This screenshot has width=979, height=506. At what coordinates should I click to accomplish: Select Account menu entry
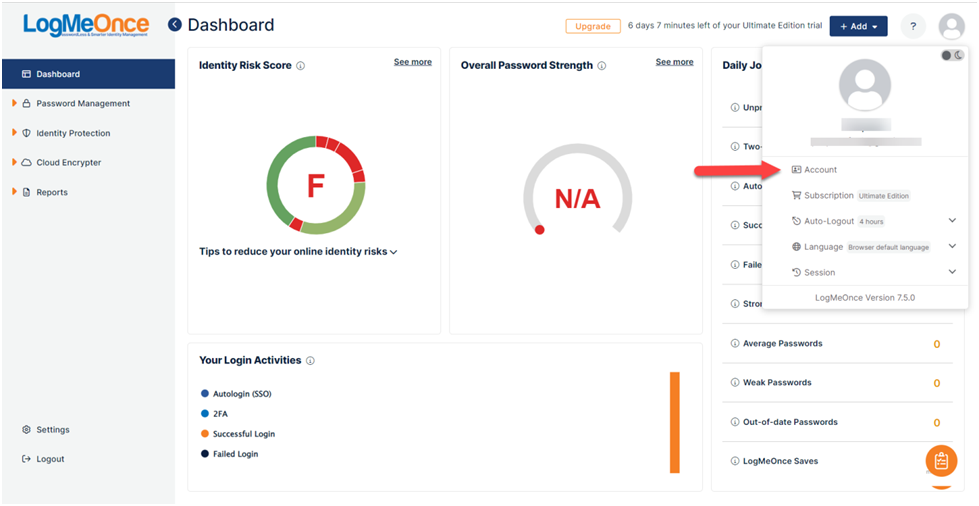pos(820,170)
